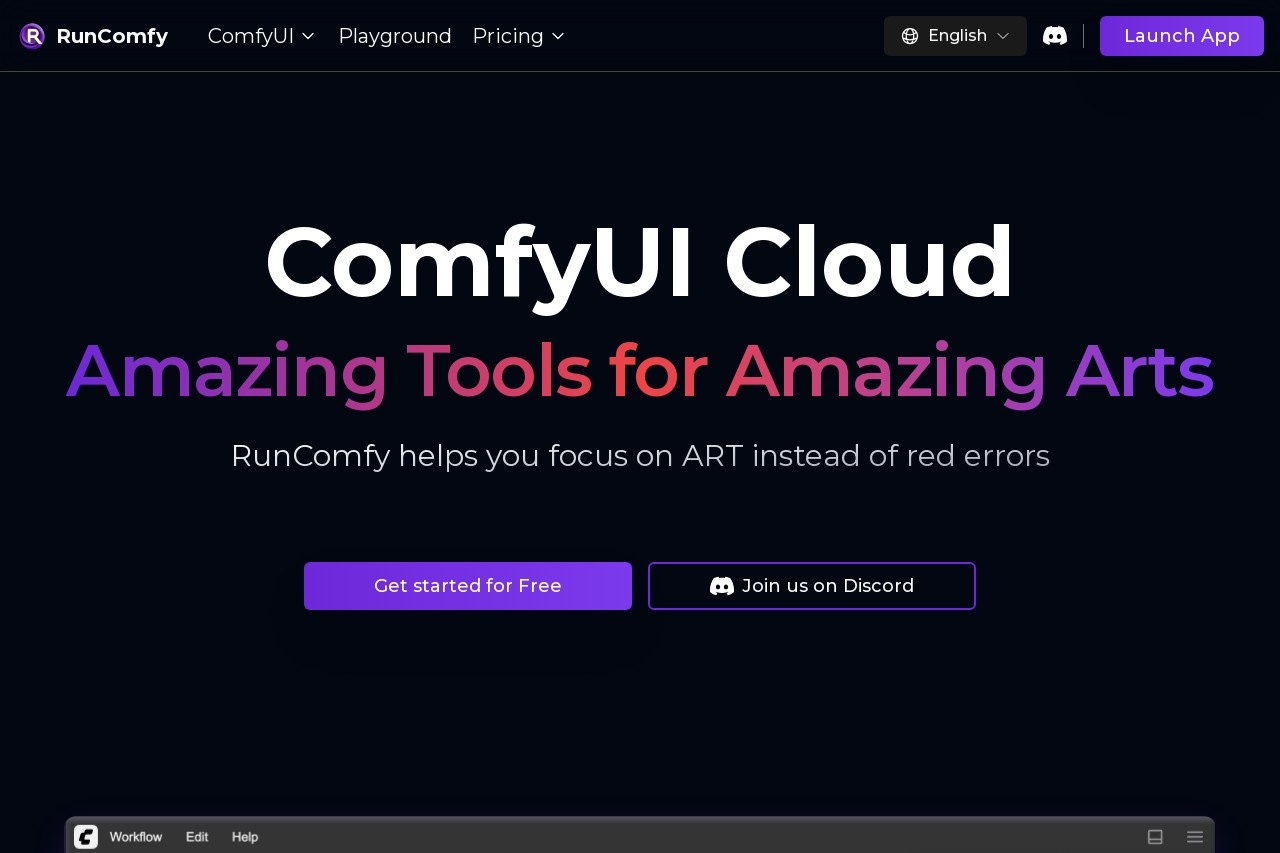Open the hamburger menu in the preview
The width and height of the screenshot is (1280, 853).
[x=1195, y=837]
